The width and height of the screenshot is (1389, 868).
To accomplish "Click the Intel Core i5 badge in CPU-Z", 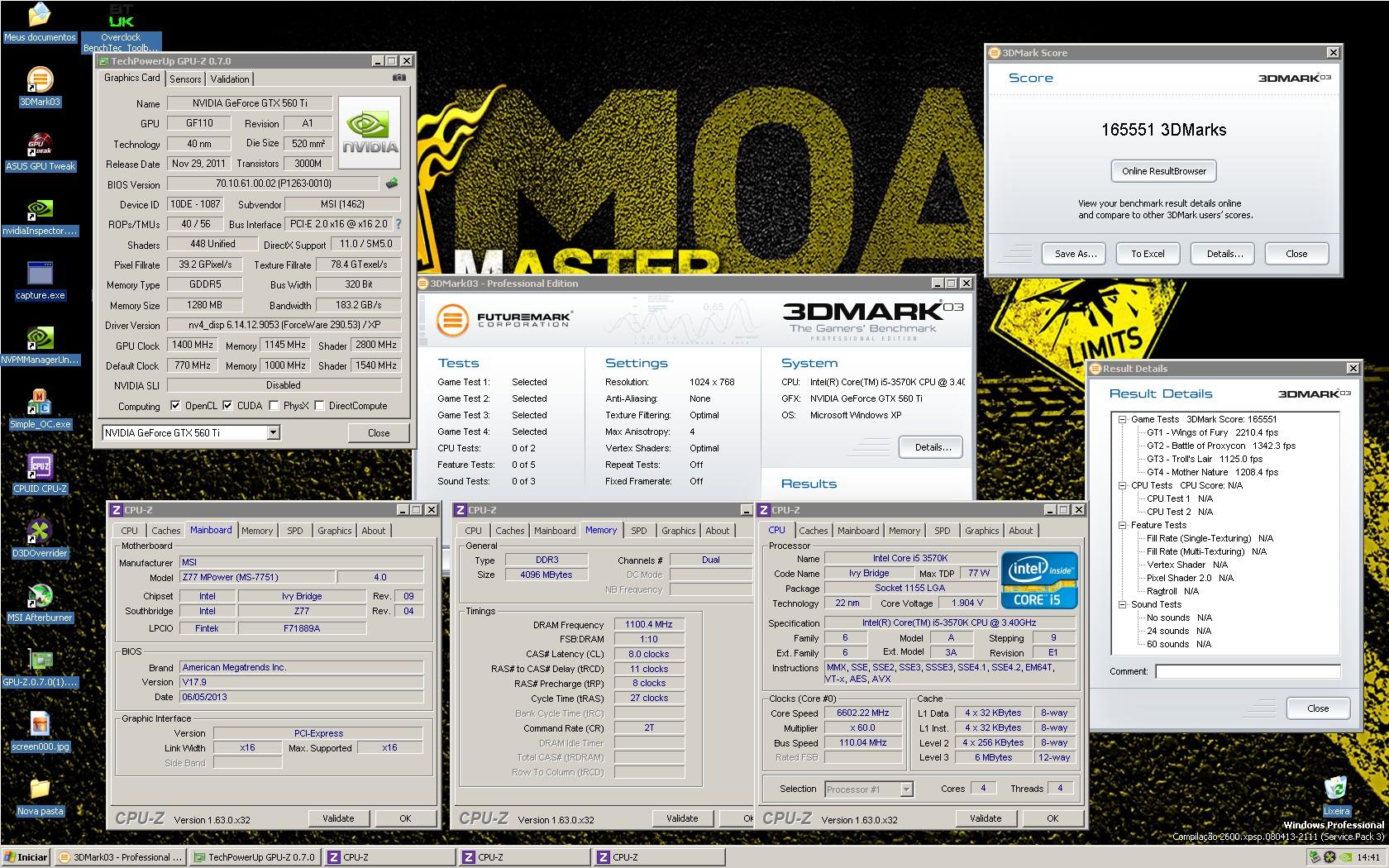I will [1039, 579].
